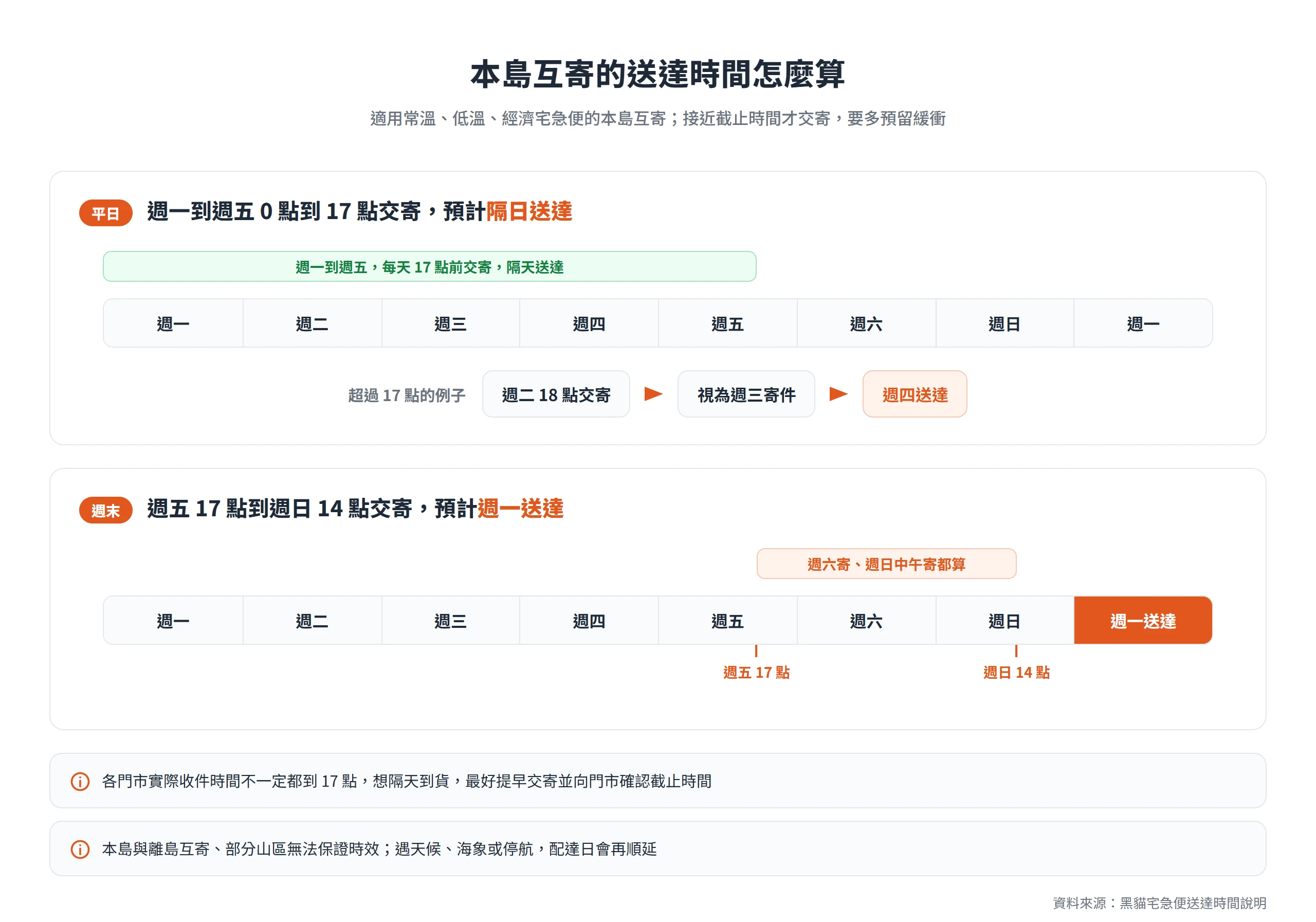Image resolution: width=1316 pixels, height=922 pixels.
Task: Click the orange 隔日送達 heading text
Action: [529, 211]
